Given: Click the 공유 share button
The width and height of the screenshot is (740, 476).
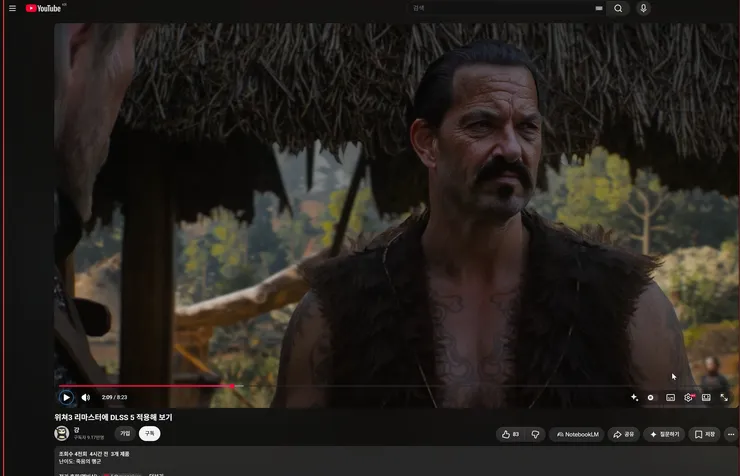Looking at the screenshot, I should point(623,434).
